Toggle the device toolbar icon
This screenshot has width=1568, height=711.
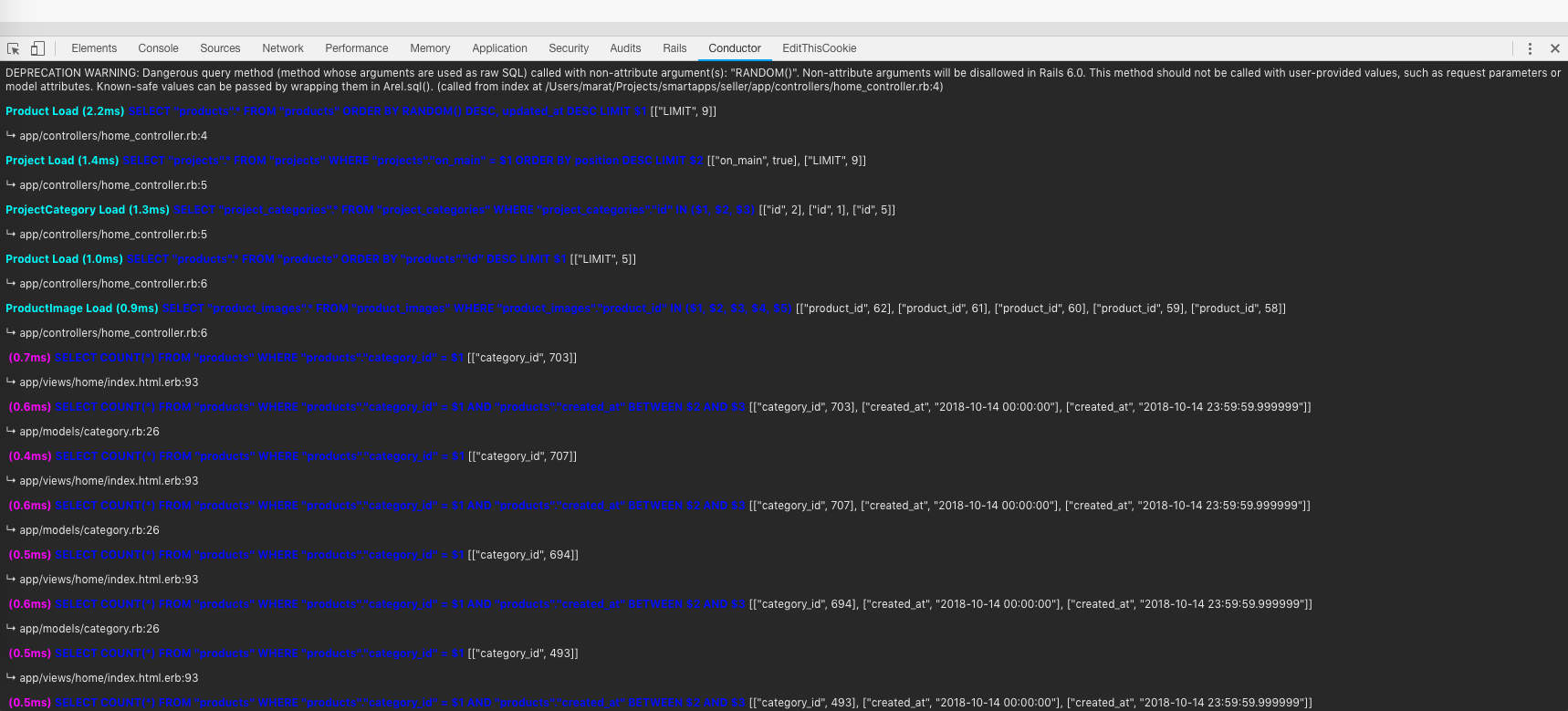click(x=37, y=48)
